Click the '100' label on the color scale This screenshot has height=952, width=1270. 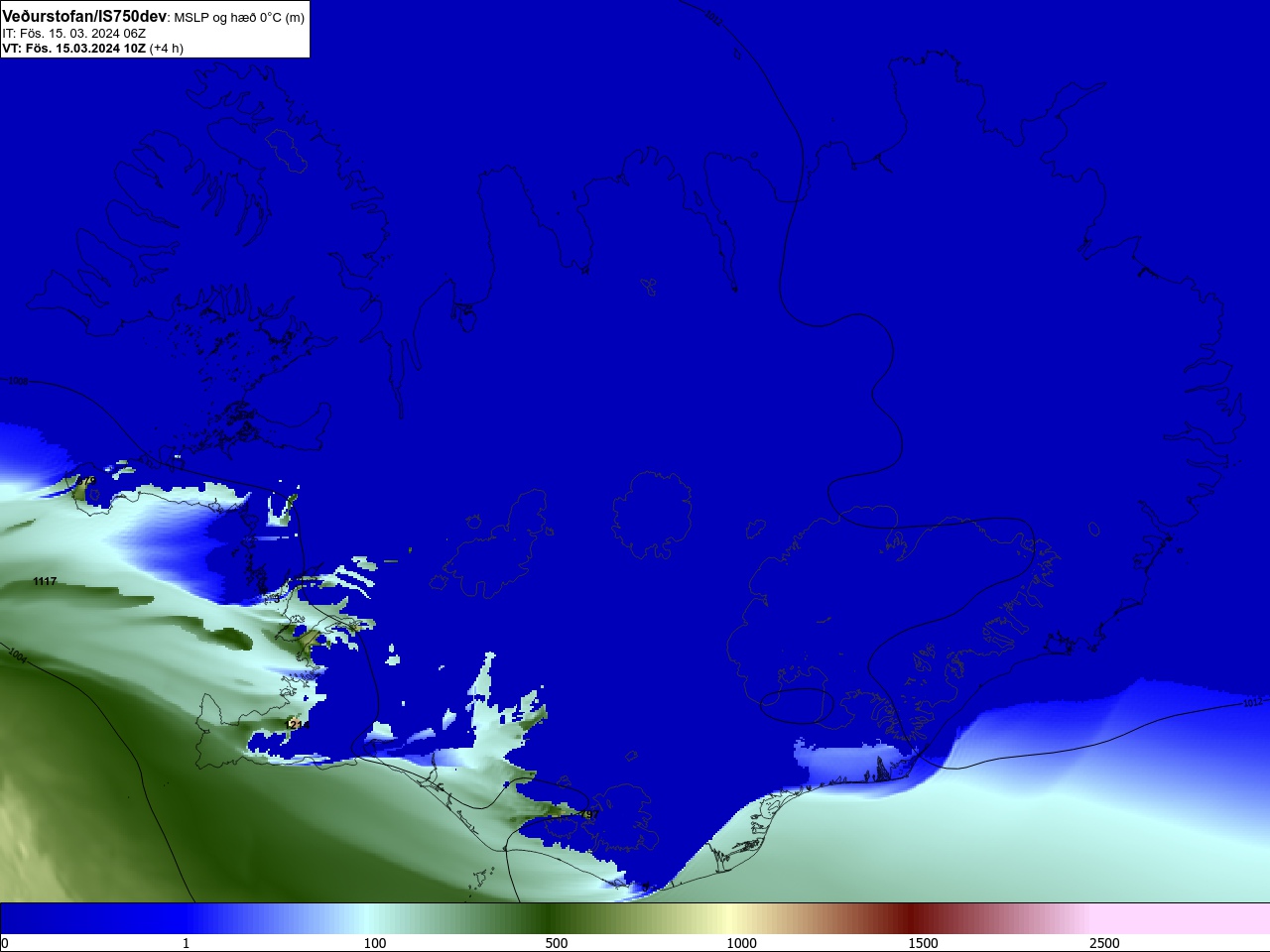[x=374, y=943]
